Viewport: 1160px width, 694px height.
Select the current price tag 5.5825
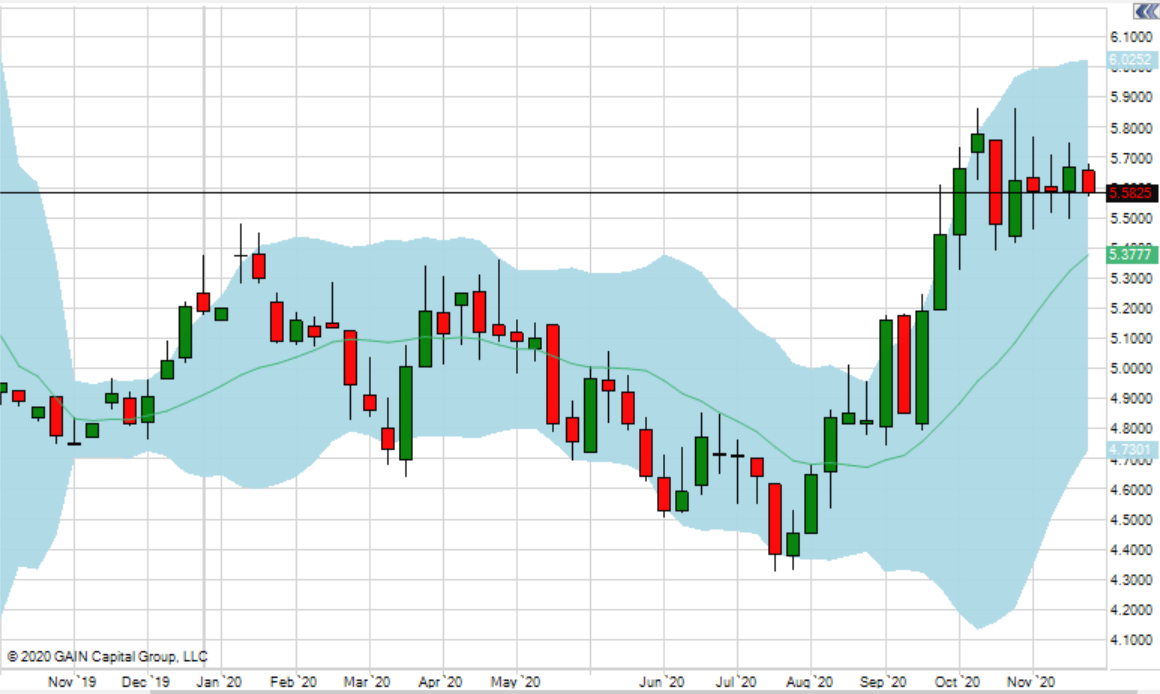click(1131, 193)
